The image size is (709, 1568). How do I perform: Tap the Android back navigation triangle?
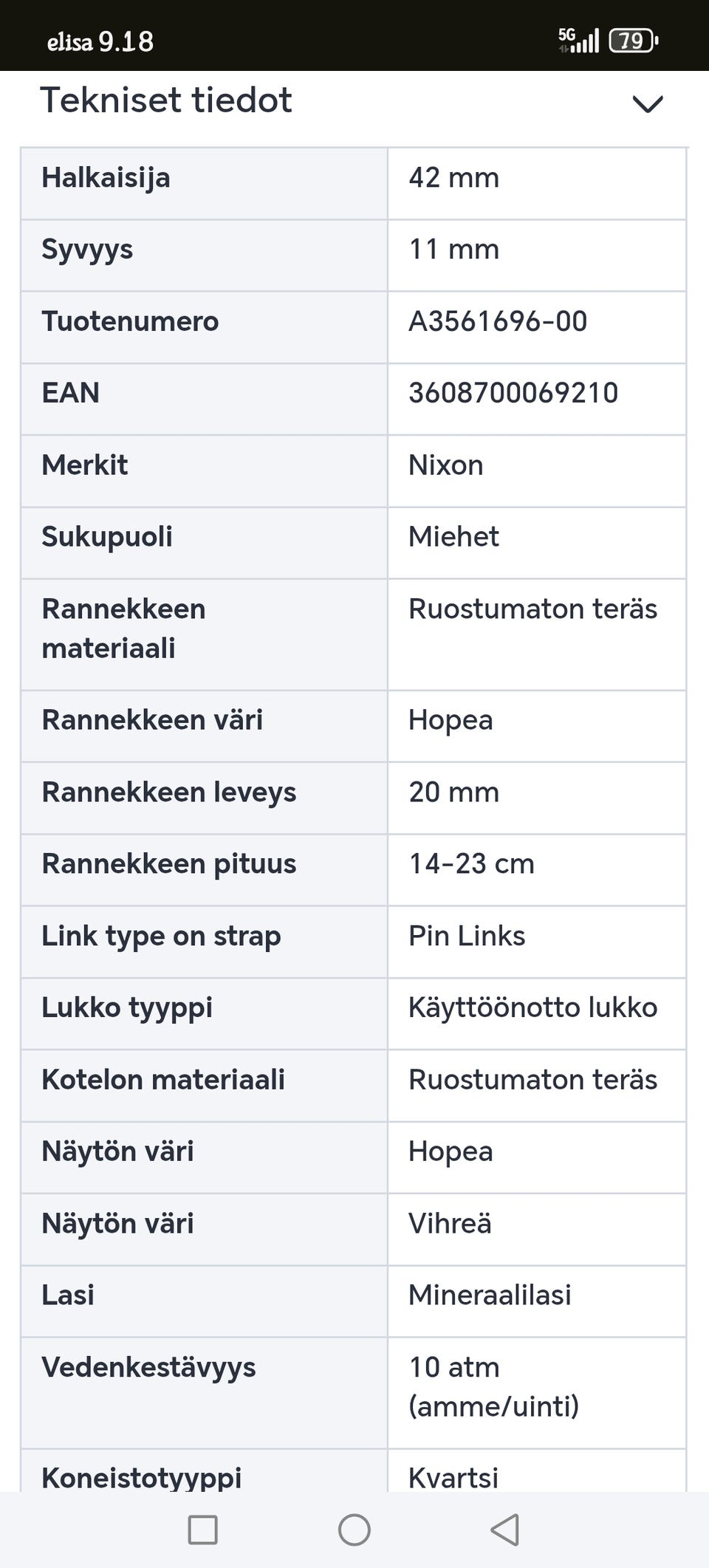(506, 1529)
